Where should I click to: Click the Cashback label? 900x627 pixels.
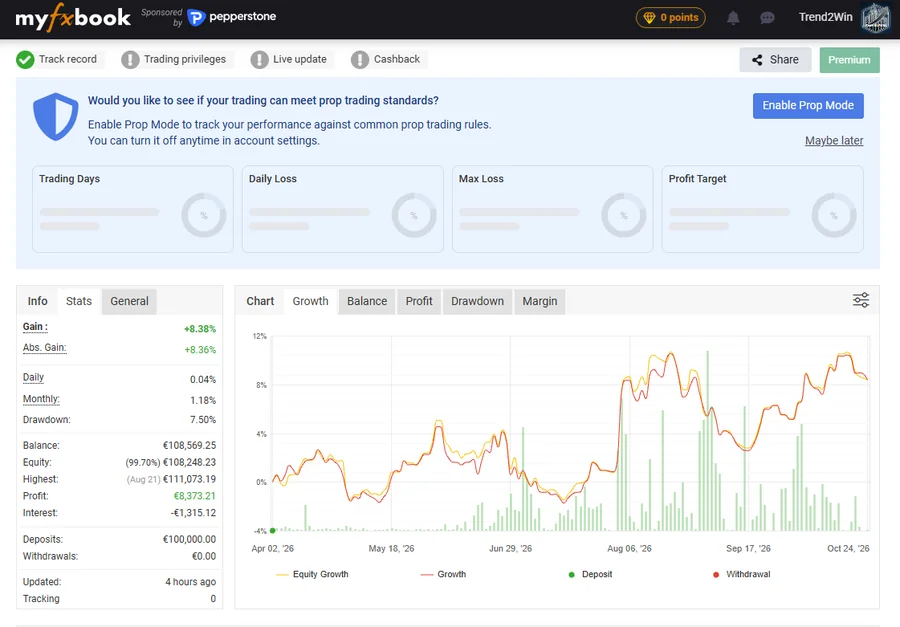tap(397, 59)
